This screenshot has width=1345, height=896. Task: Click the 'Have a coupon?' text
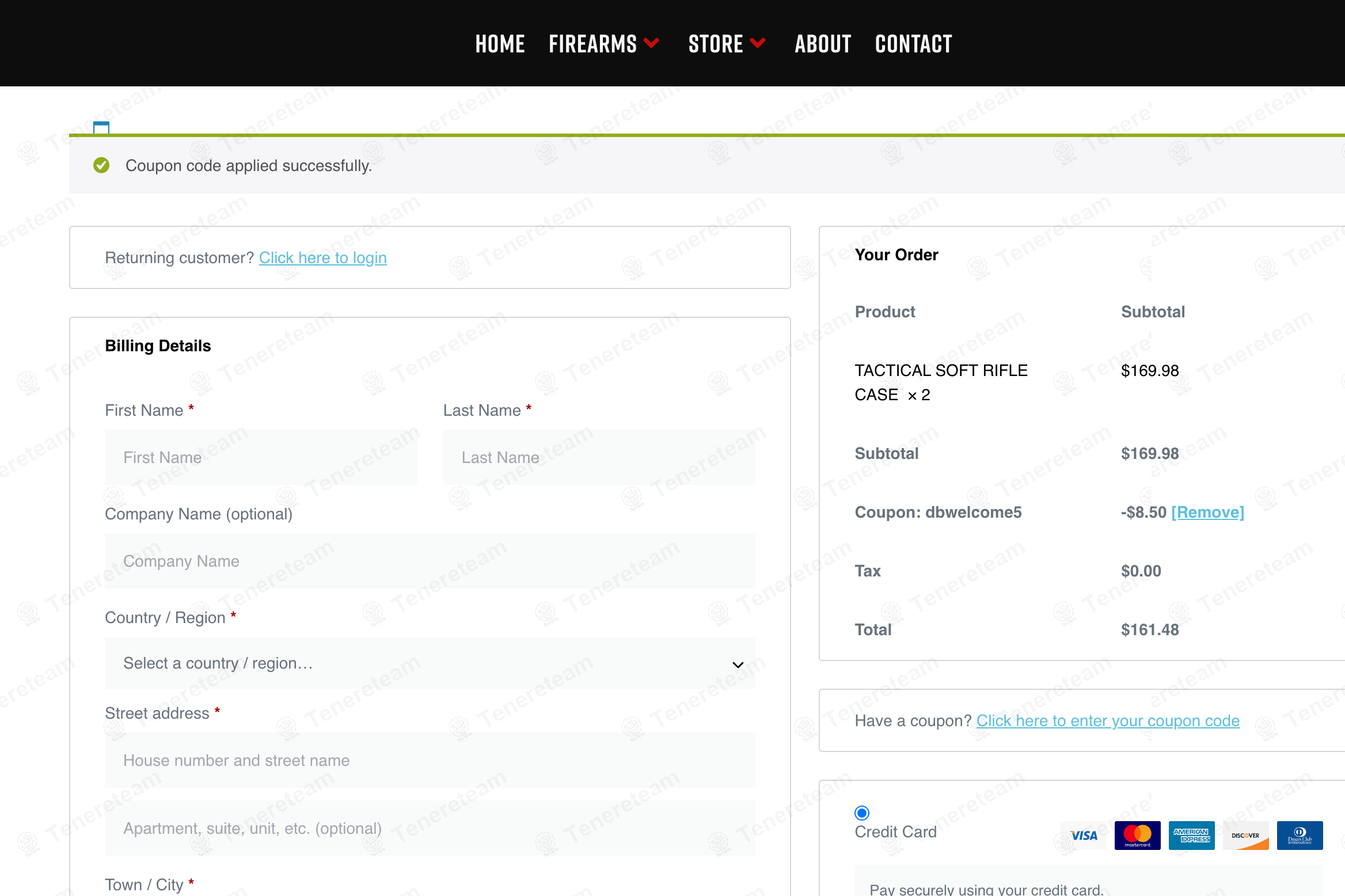913,721
